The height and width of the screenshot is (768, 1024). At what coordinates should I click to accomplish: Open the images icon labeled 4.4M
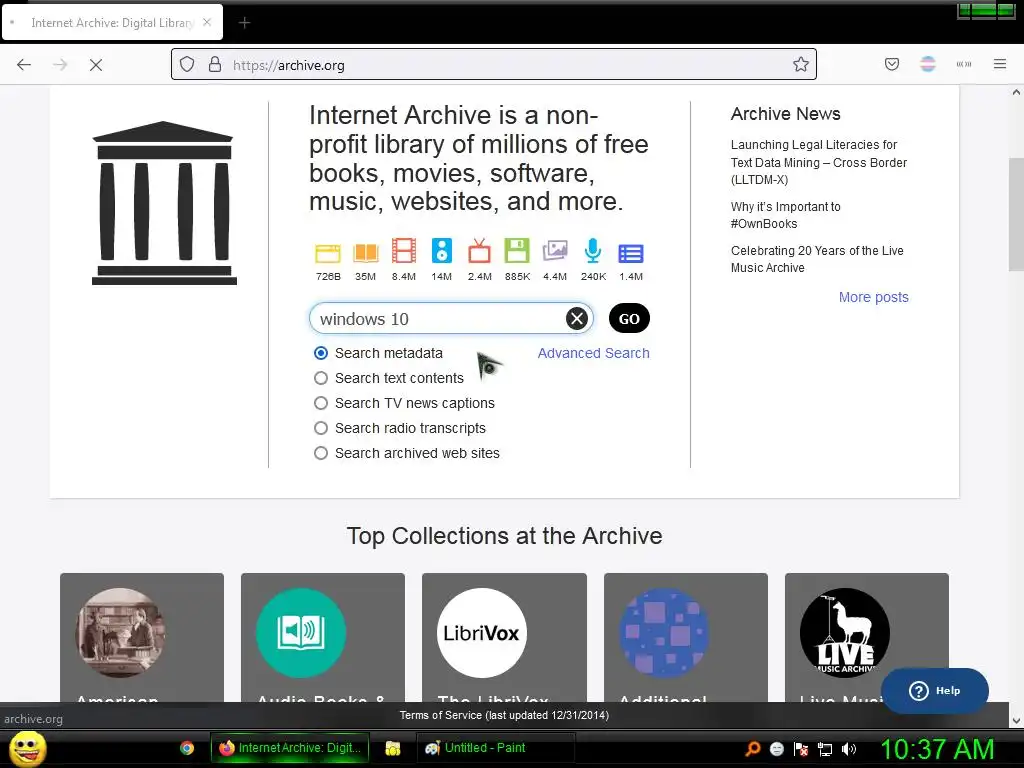(555, 251)
